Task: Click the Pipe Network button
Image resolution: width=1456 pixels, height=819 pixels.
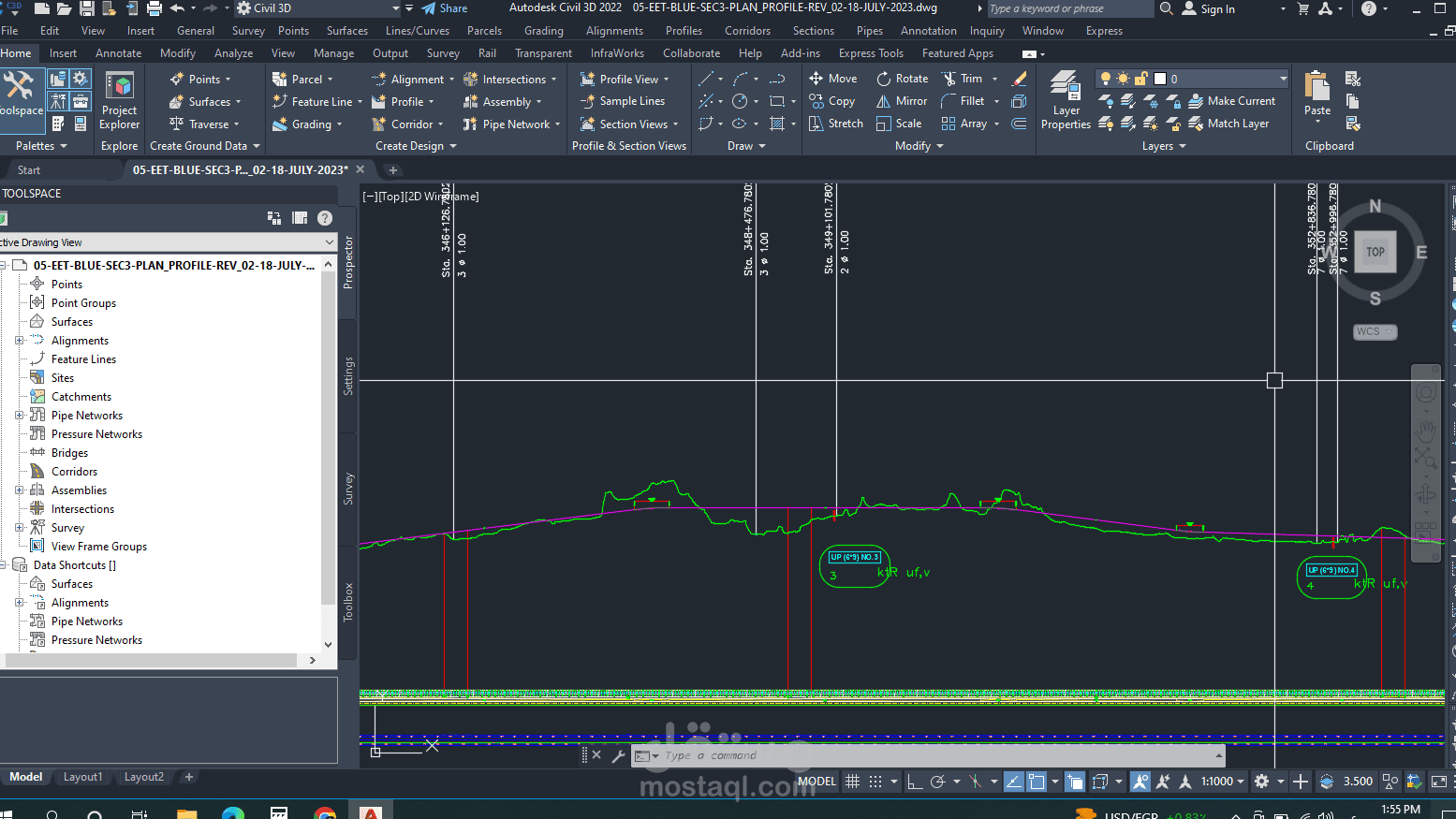Action: pos(511,124)
